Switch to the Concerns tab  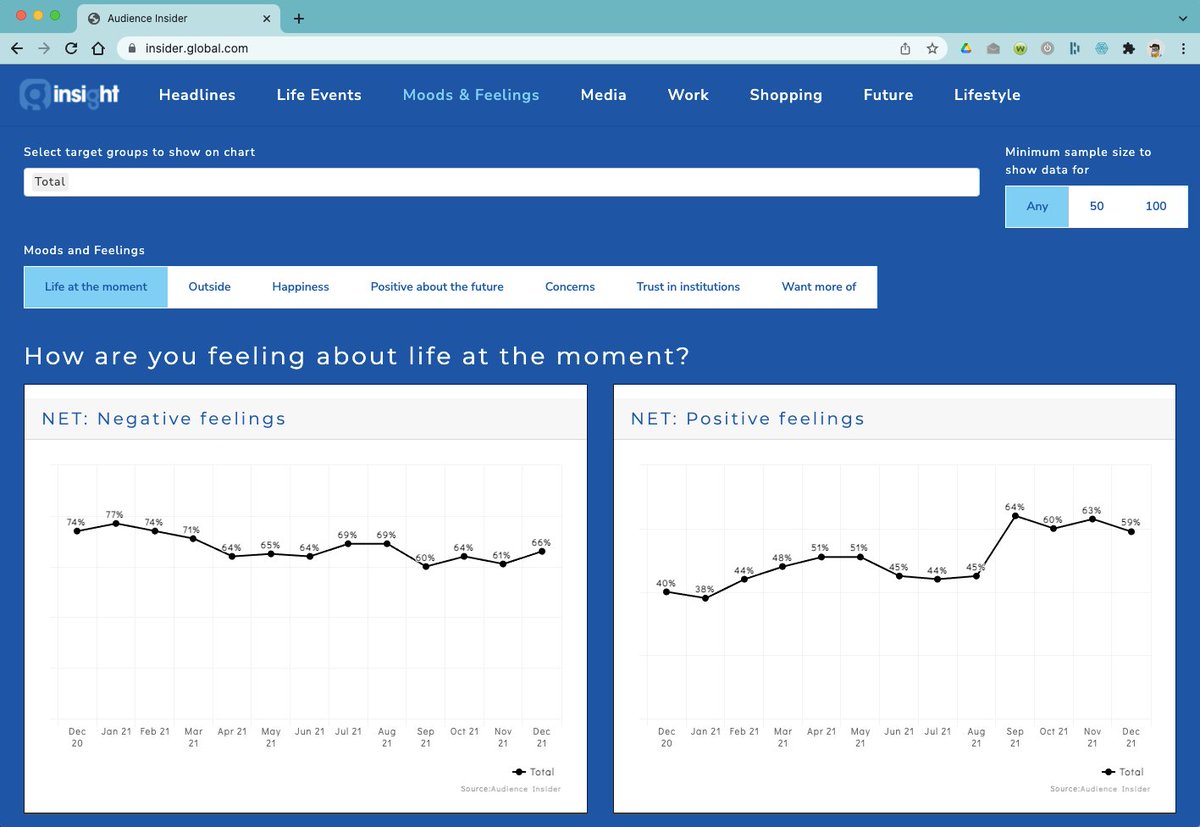pos(570,287)
